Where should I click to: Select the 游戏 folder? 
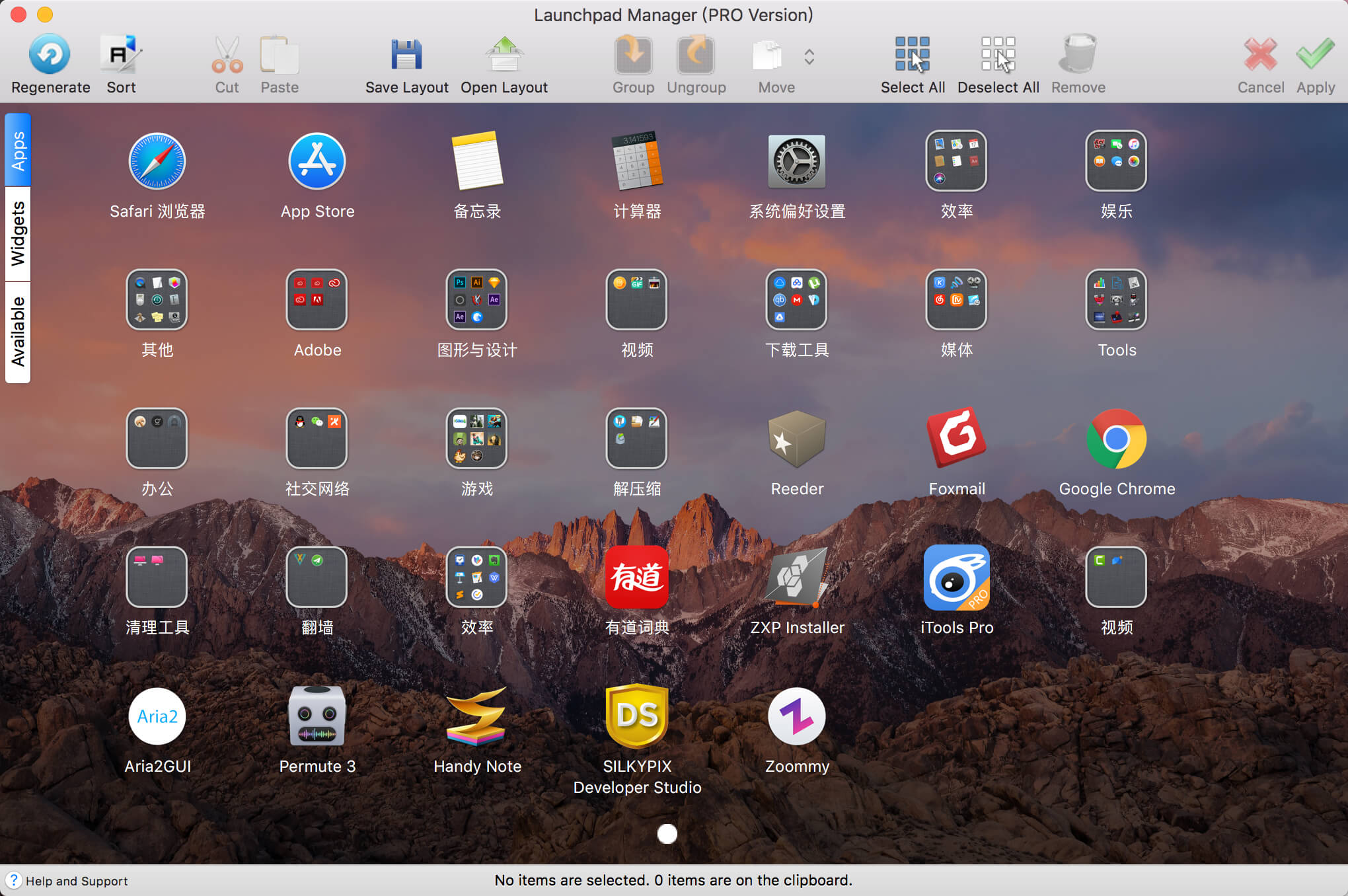(476, 439)
